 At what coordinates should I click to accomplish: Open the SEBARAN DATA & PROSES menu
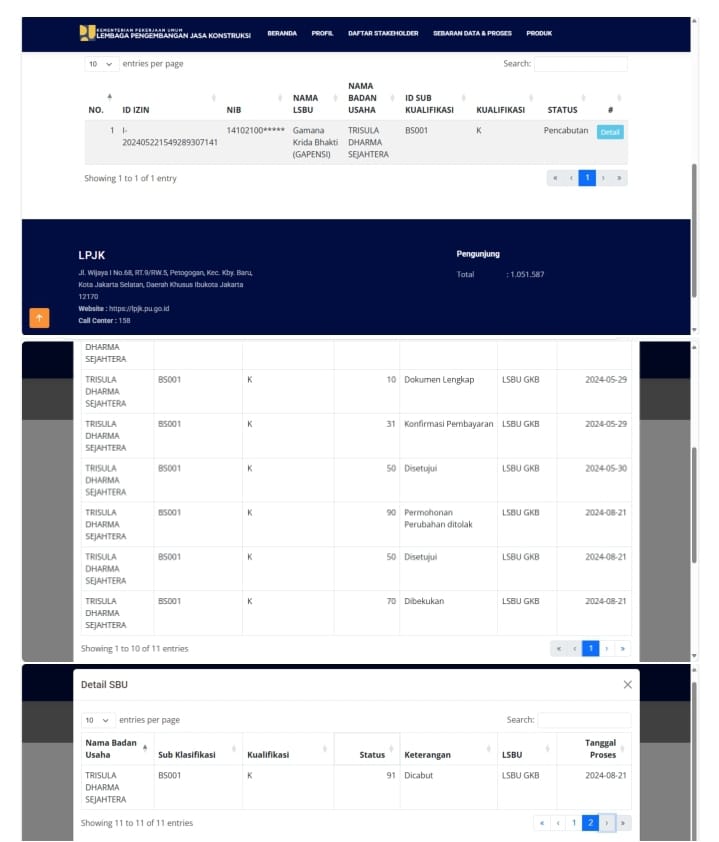pyautogui.click(x=472, y=33)
